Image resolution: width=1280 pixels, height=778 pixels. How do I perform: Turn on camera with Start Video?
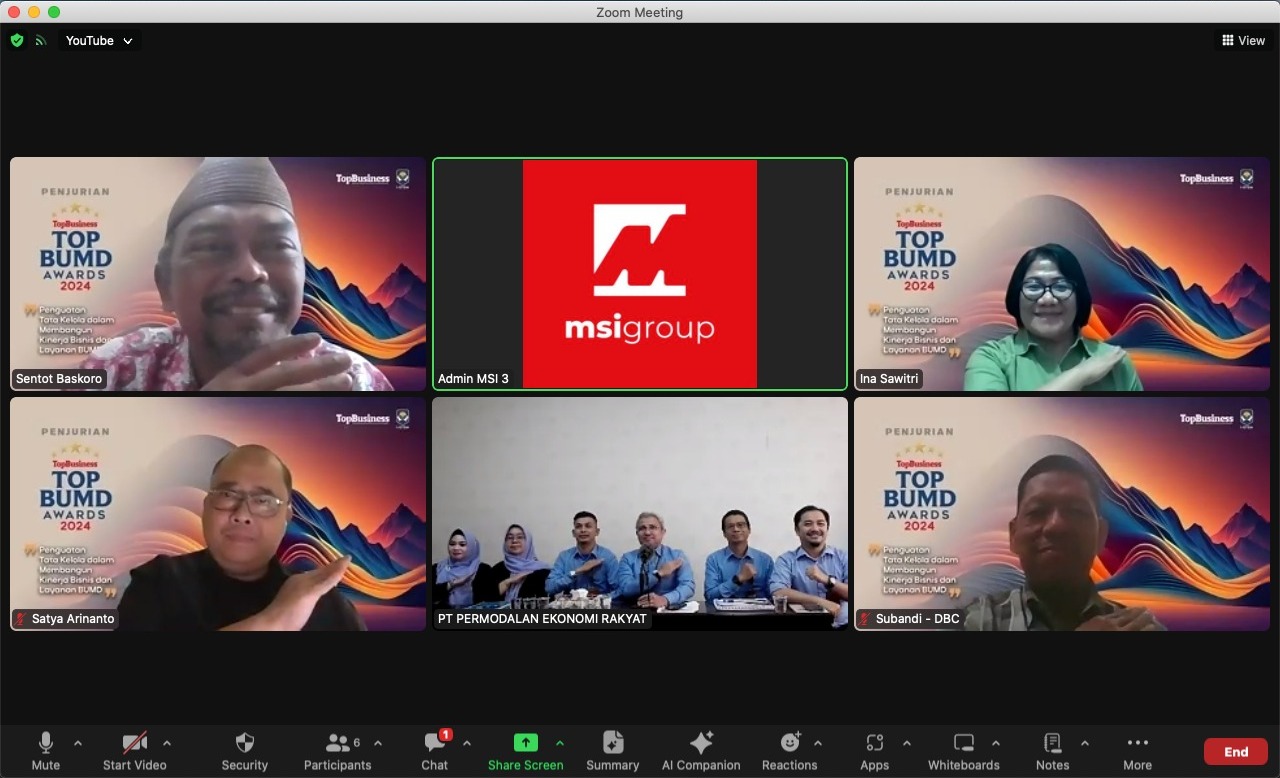(135, 751)
